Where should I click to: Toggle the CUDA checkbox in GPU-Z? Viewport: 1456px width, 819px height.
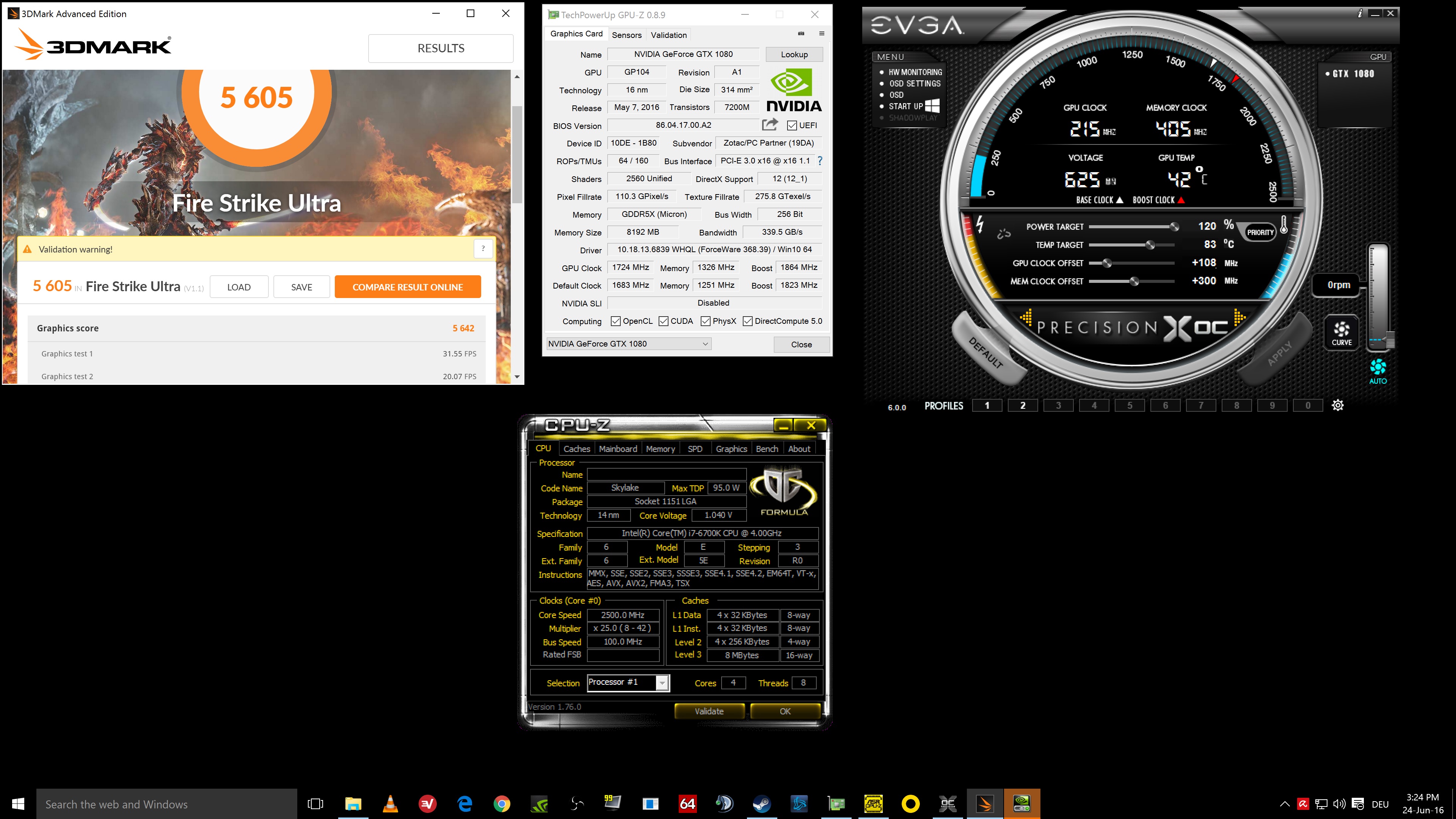pos(664,321)
